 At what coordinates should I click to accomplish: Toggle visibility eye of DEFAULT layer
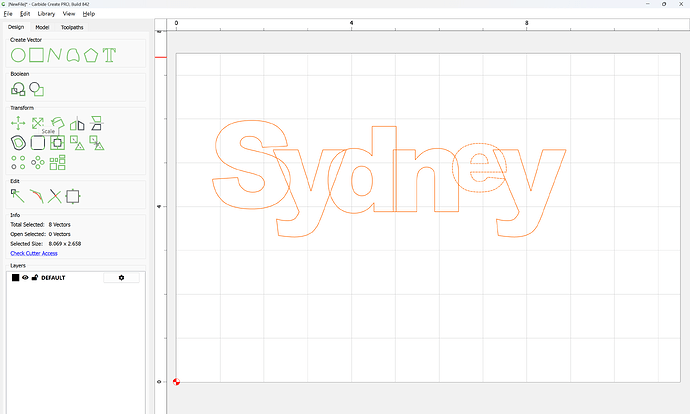pos(25,277)
